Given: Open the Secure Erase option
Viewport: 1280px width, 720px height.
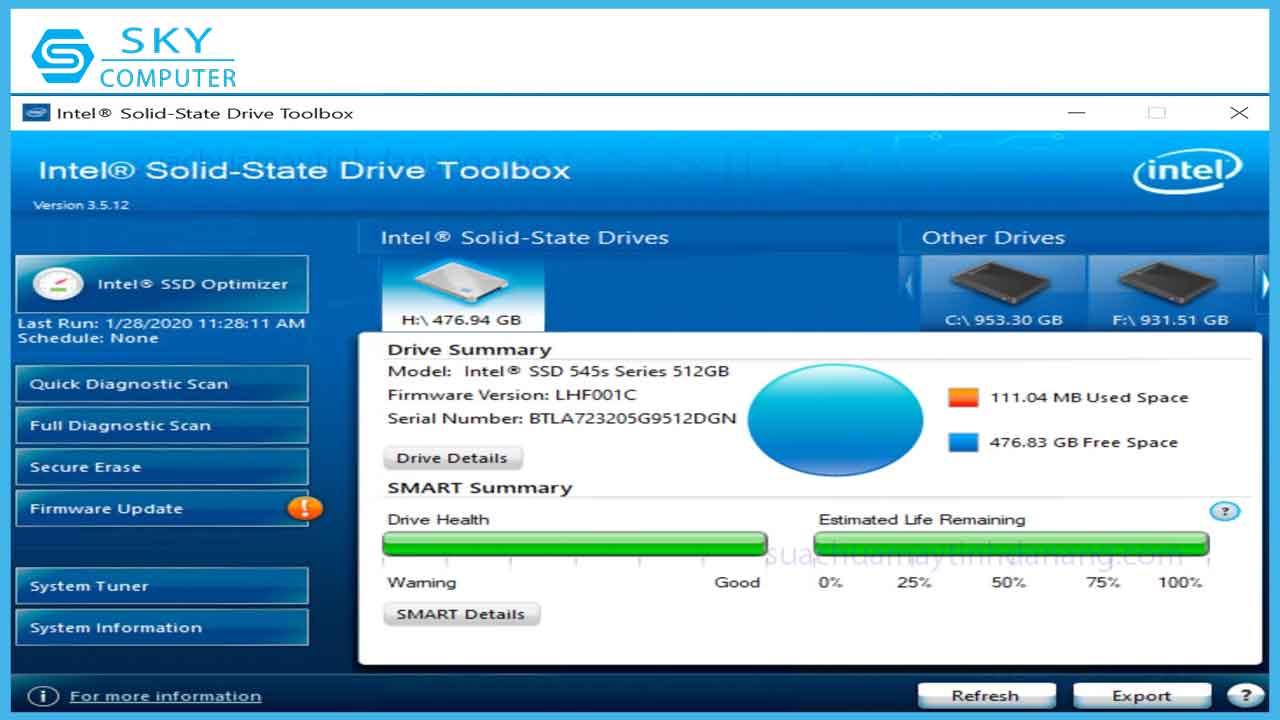Looking at the screenshot, I should 162,467.
